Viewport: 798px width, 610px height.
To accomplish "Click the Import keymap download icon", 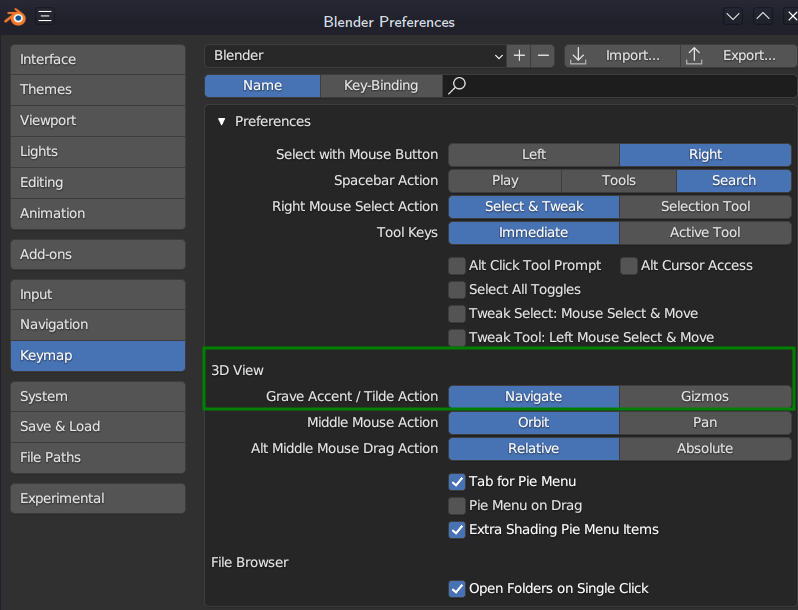I will [578, 56].
